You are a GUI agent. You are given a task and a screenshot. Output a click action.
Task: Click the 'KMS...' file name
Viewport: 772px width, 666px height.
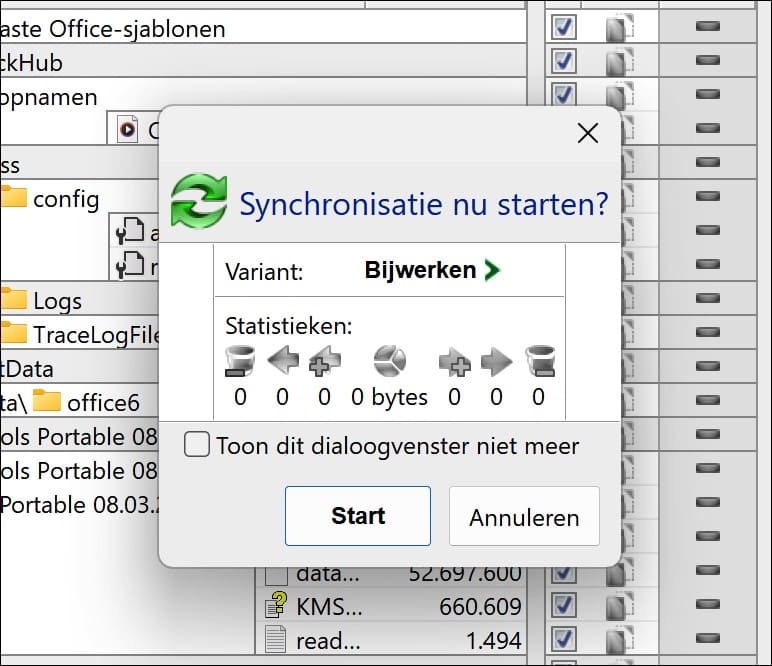point(329,606)
